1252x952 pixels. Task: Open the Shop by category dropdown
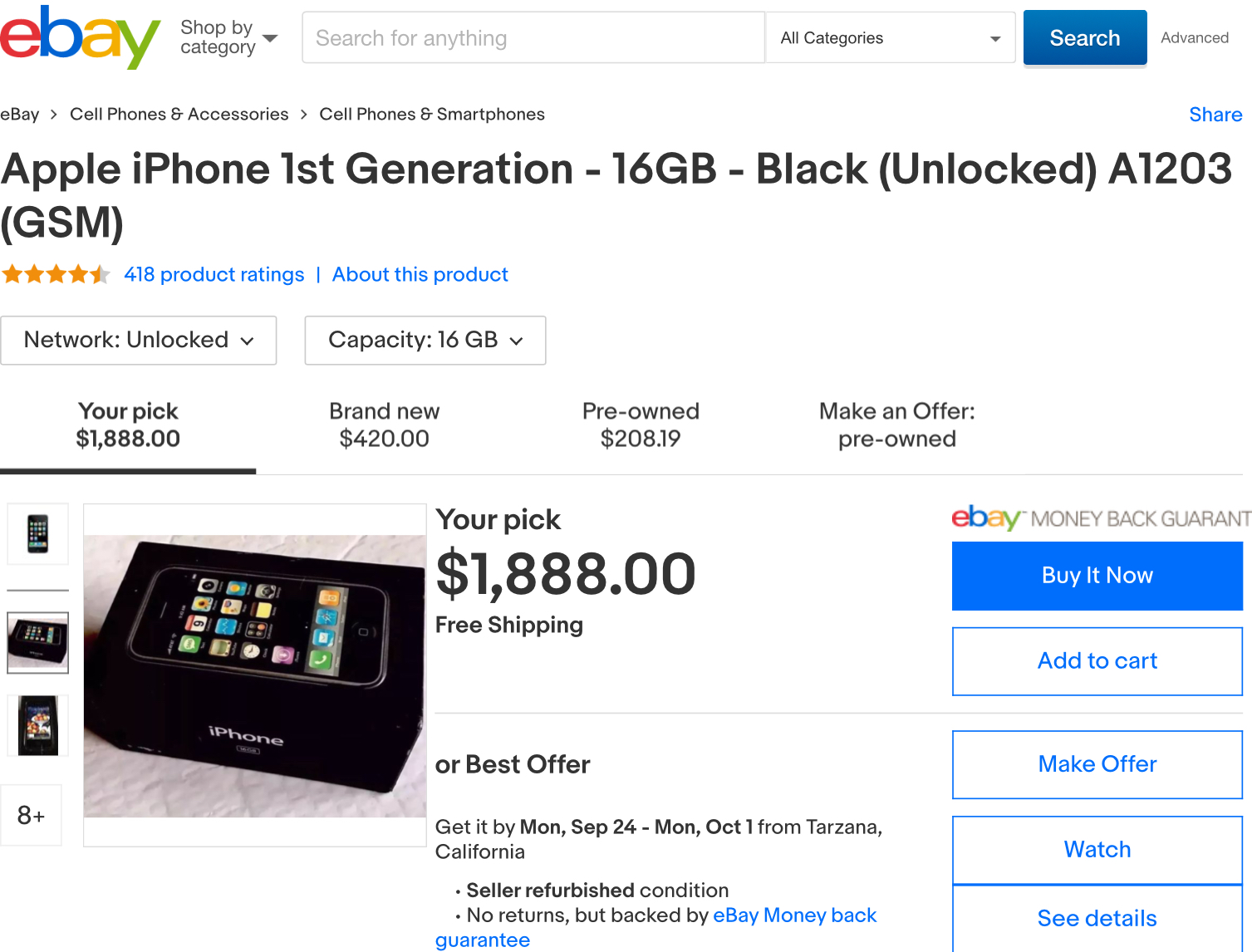coord(228,37)
